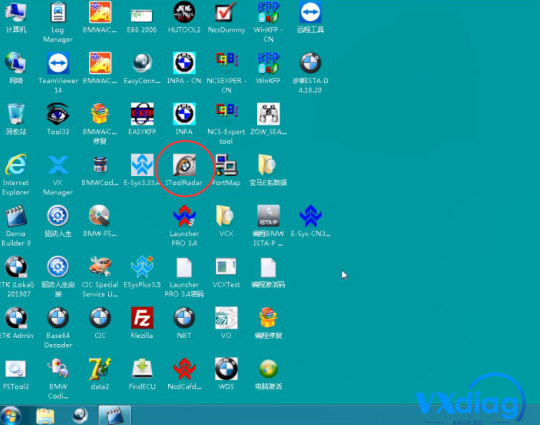Viewport: 540px width, 425px height.
Task: Click the VCXTest icon
Action: point(226,267)
